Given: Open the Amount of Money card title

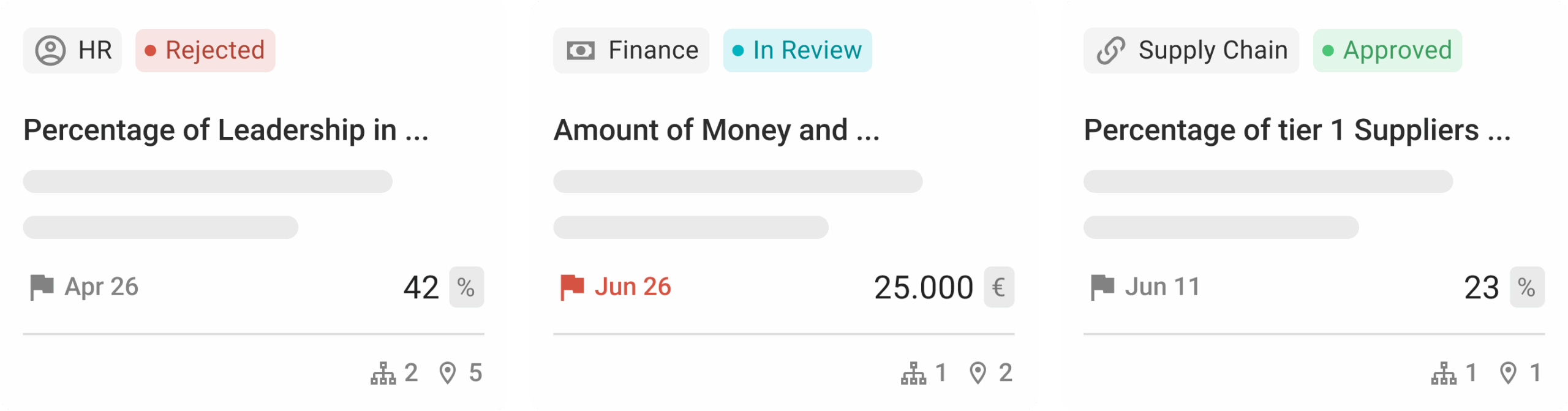Looking at the screenshot, I should (716, 130).
